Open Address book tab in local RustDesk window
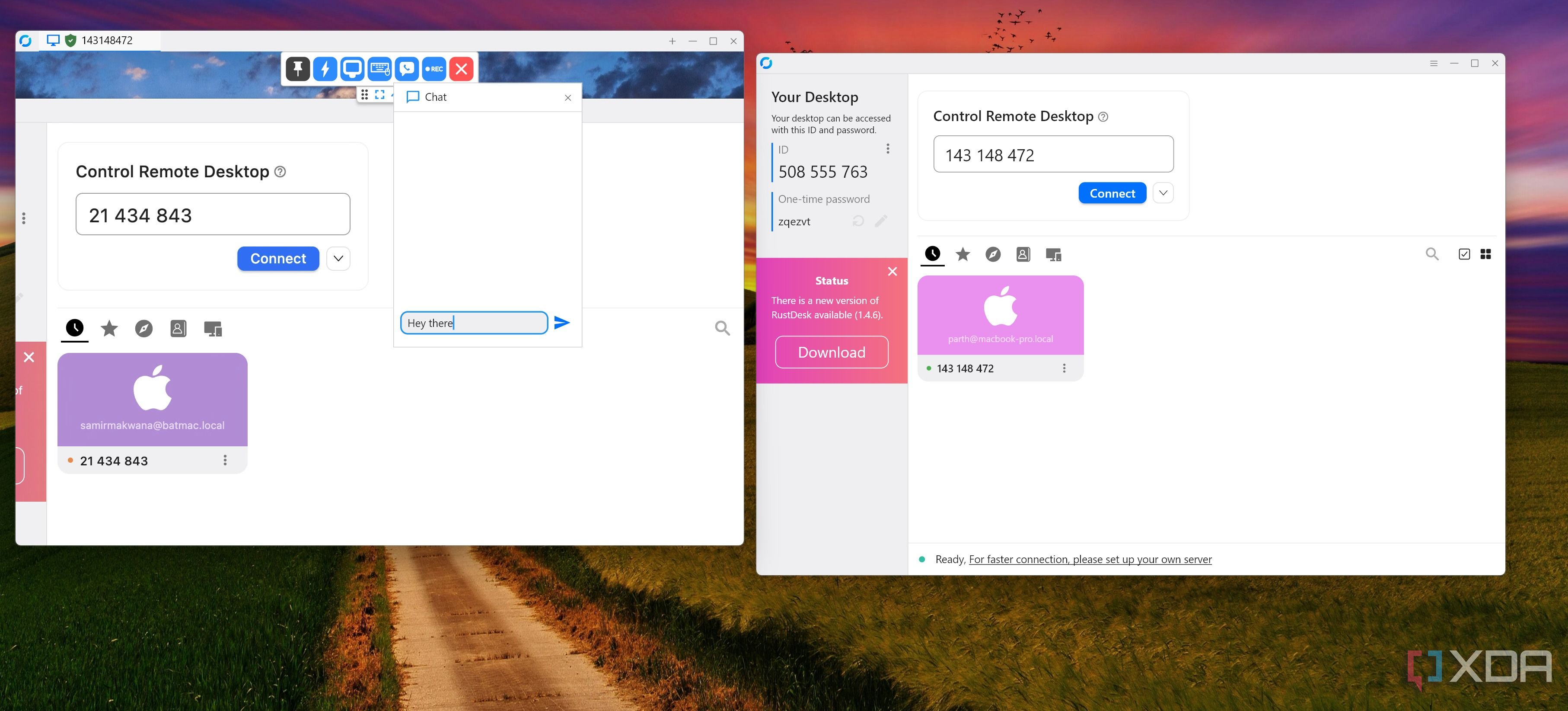Image resolution: width=1568 pixels, height=711 pixels. pyautogui.click(x=1023, y=254)
